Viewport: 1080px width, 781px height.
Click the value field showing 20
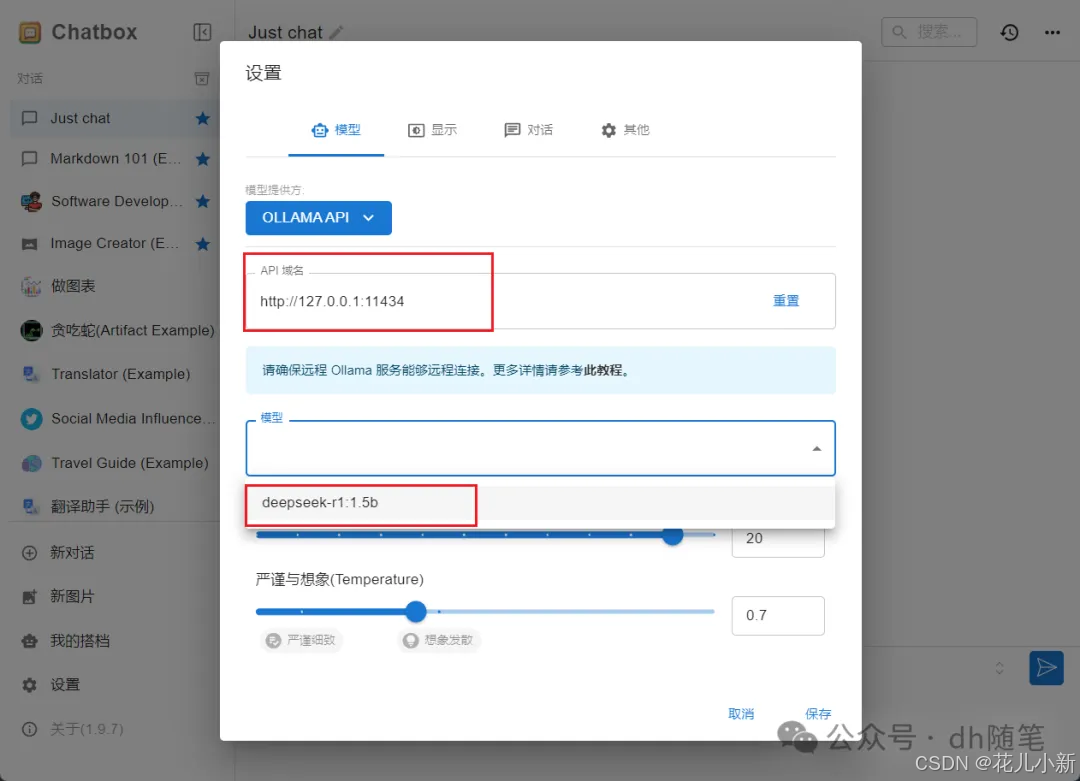click(x=778, y=539)
